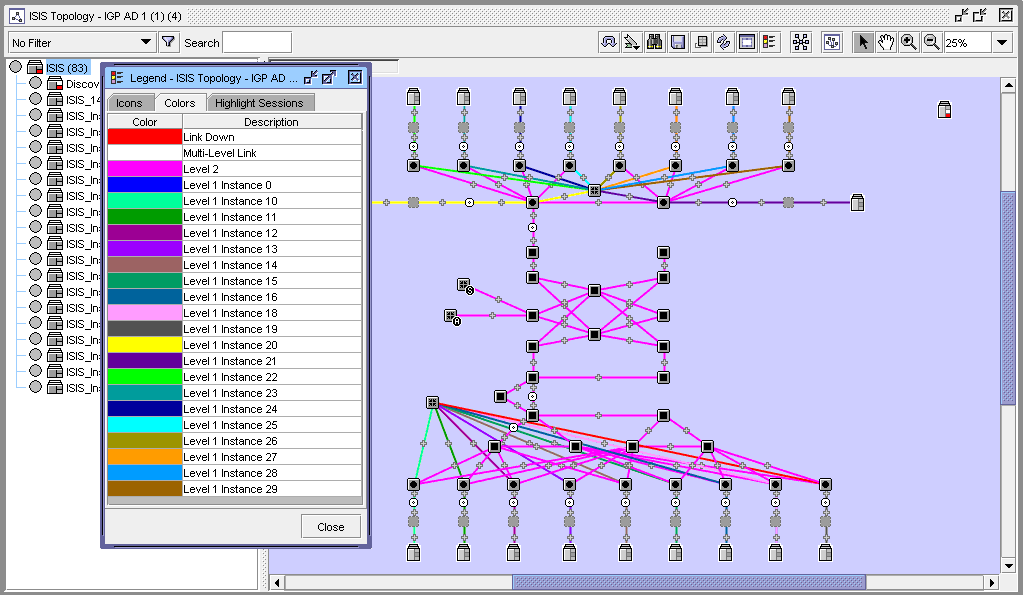Click the orange Instance 27 color swatch
1023x595 pixels.
(145, 457)
